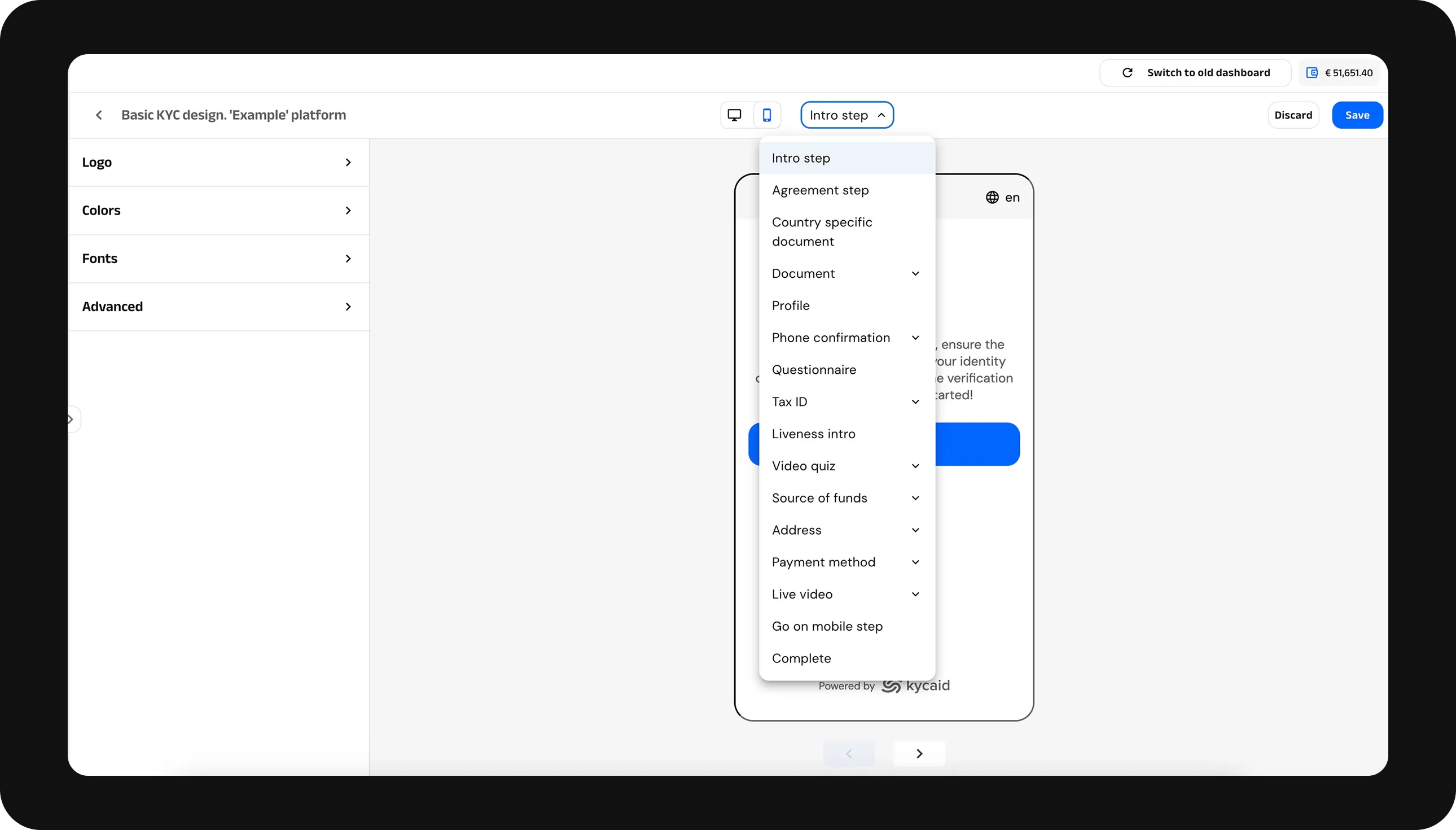Open the wallet balance showing €51,651.40

pyautogui.click(x=1338, y=72)
